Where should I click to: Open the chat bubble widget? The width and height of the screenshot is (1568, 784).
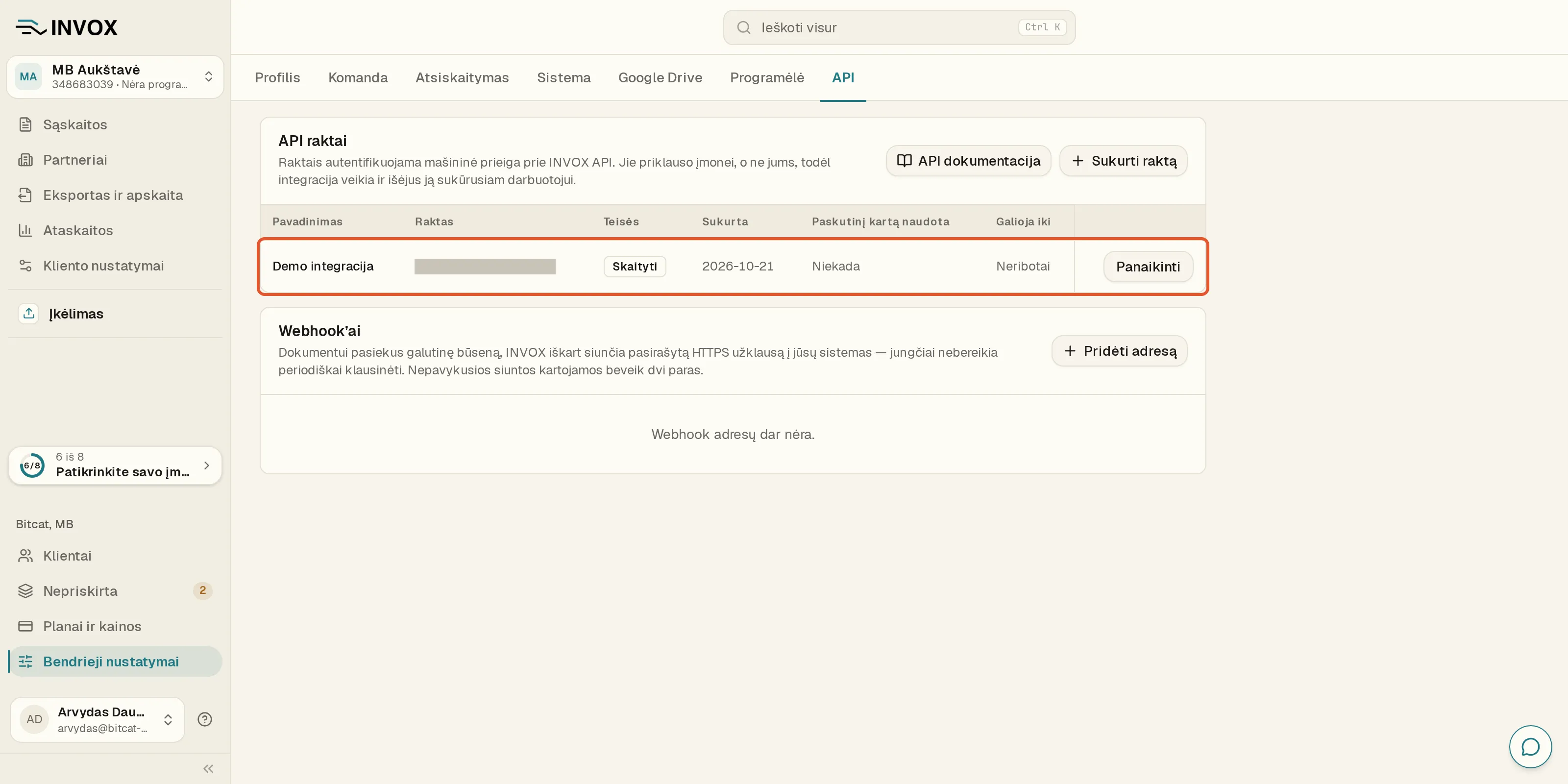click(1530, 747)
